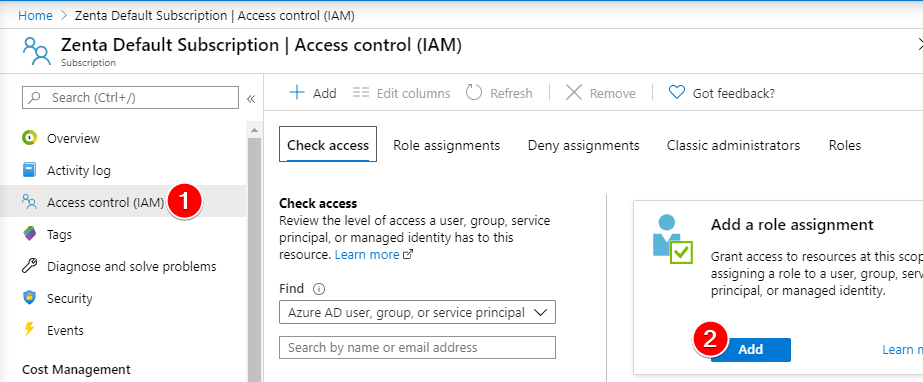The image size is (923, 382).
Task: Click the feedback heart icon
Action: [x=677, y=92]
